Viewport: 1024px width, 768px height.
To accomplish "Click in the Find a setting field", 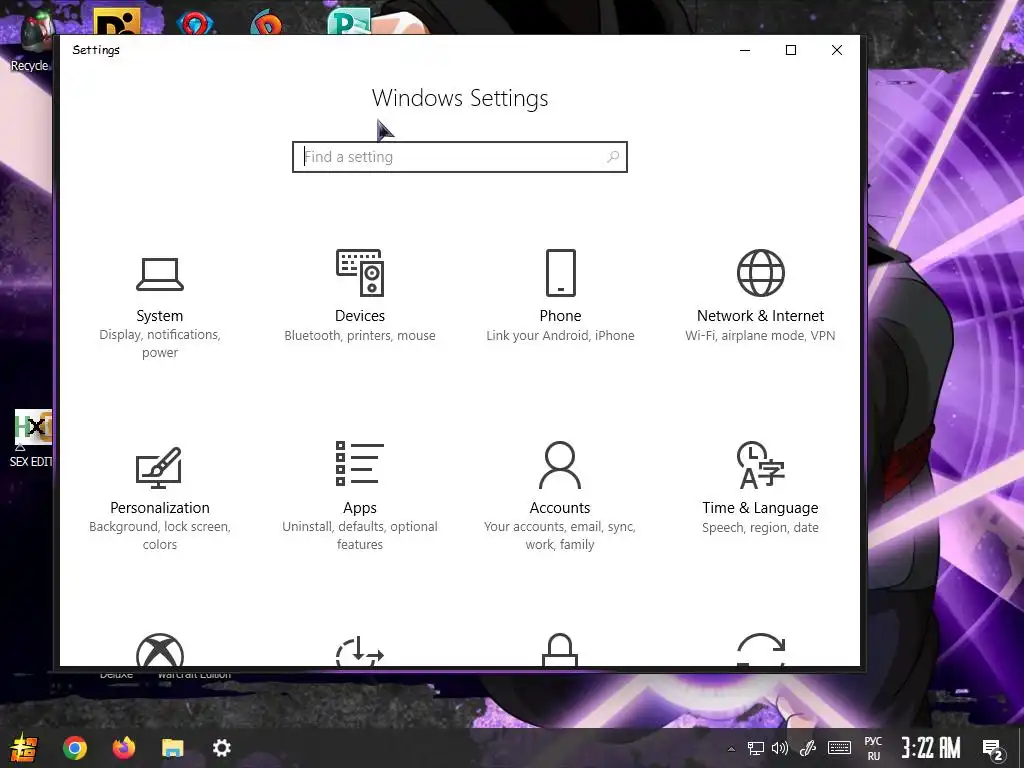I will click(x=460, y=157).
